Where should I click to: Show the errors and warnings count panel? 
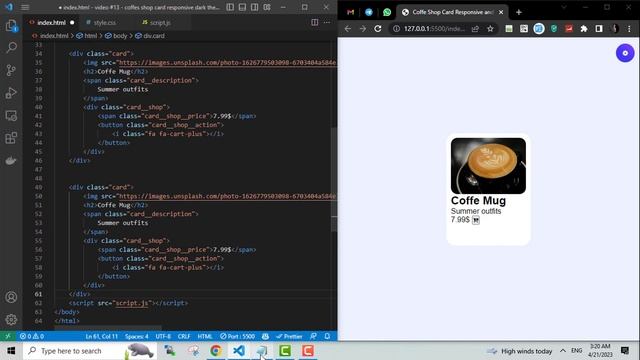click(x=32, y=336)
